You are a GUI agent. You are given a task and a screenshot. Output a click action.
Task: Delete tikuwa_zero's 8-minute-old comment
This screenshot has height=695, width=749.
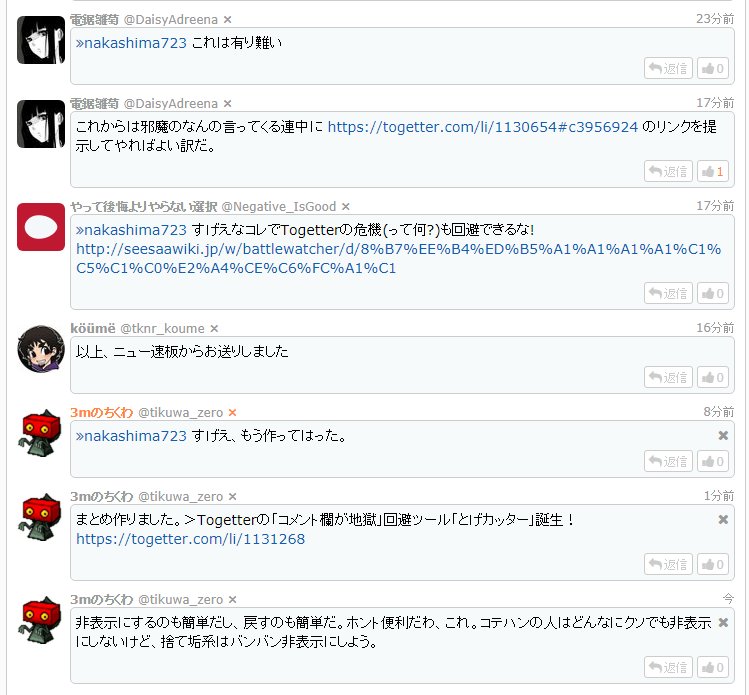[x=723, y=436]
